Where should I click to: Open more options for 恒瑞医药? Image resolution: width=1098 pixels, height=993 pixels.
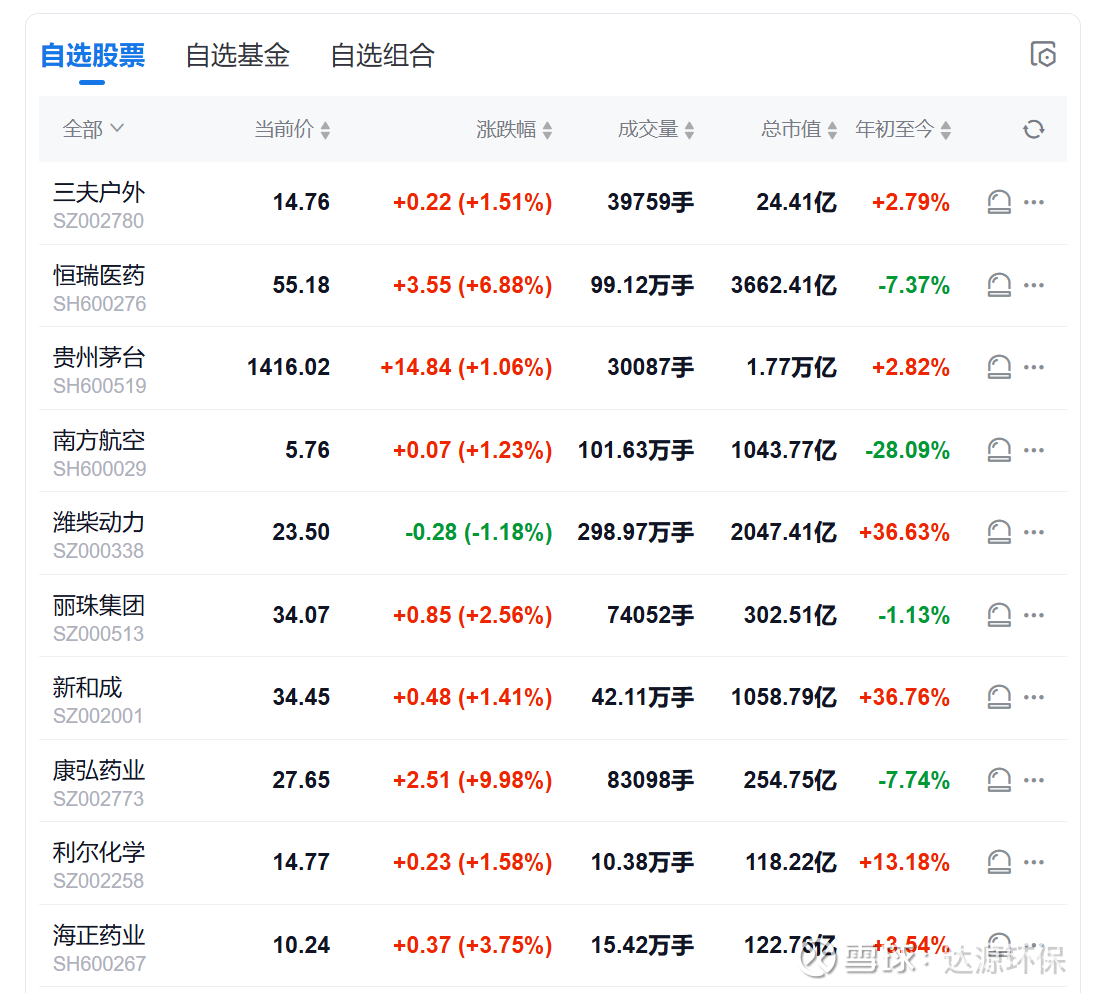(x=1034, y=285)
